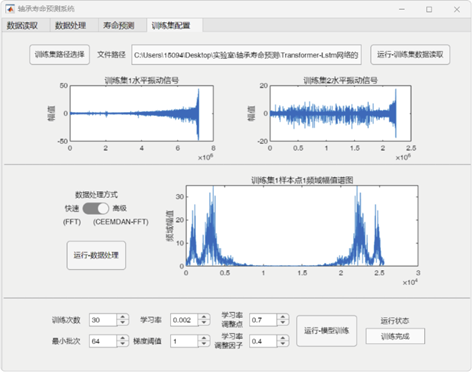The width and height of the screenshot is (472, 372).
Task: Click 运行-训练集数据读取 button
Action: 410,55
